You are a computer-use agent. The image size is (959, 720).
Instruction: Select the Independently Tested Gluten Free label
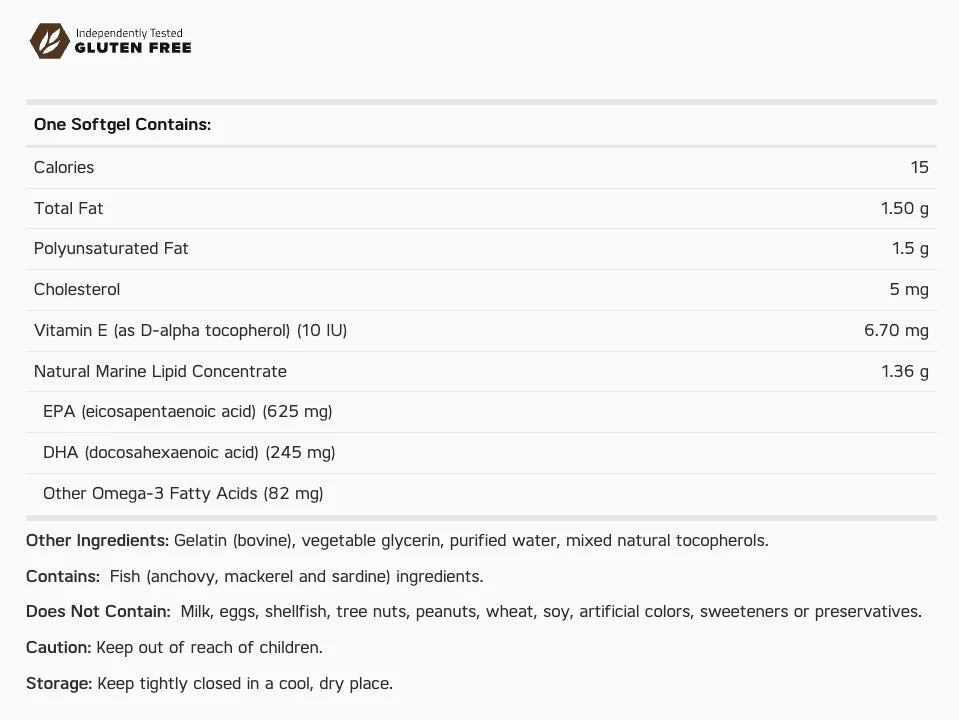[133, 41]
